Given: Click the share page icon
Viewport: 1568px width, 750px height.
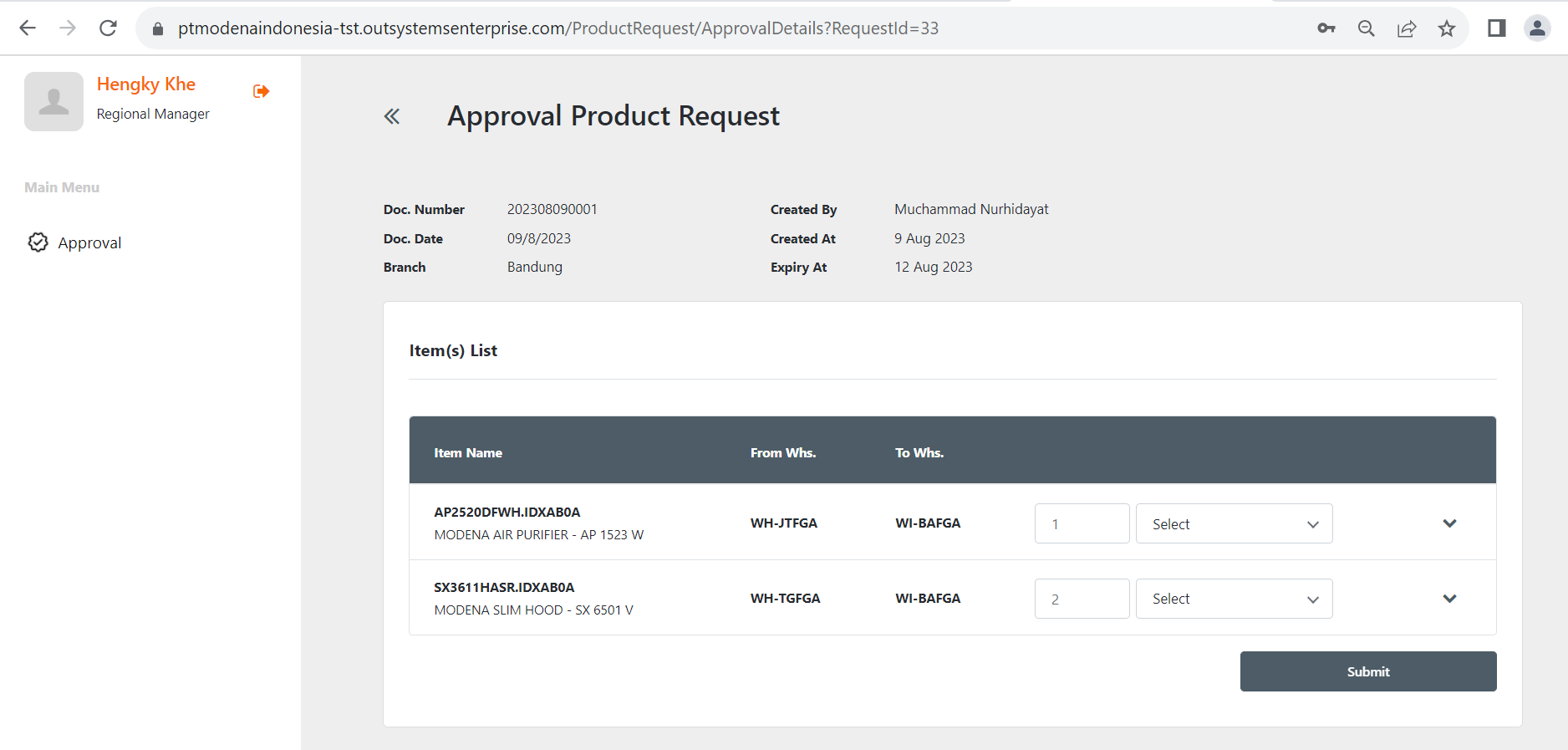Looking at the screenshot, I should tap(1407, 28).
